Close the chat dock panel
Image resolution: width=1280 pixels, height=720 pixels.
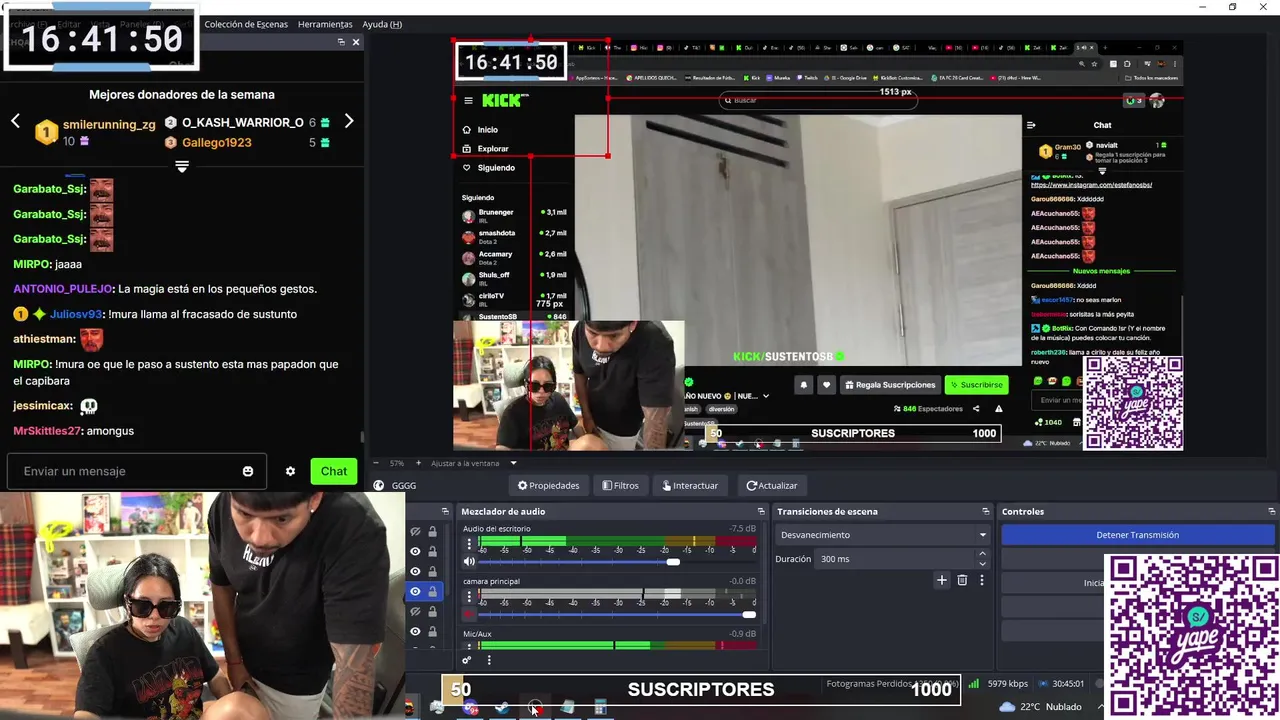pos(356,42)
